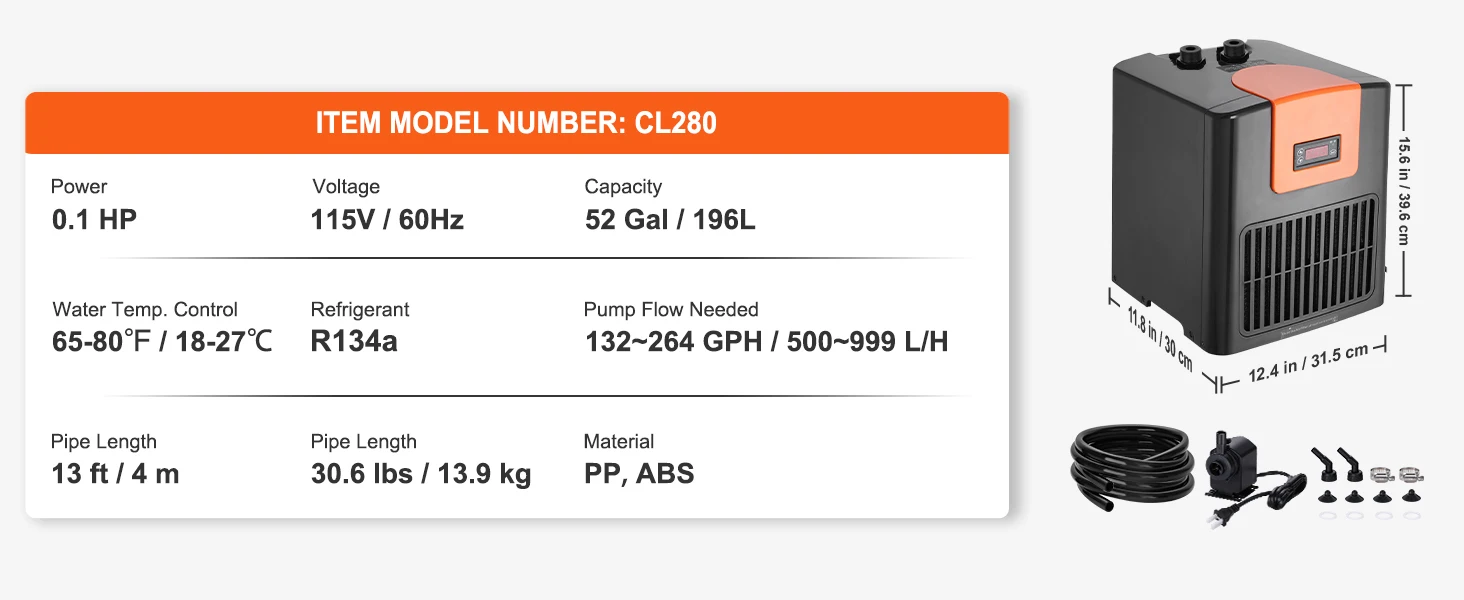Click the 0.1 HP power value
Viewport: 1464px width, 600px height.
(94, 220)
